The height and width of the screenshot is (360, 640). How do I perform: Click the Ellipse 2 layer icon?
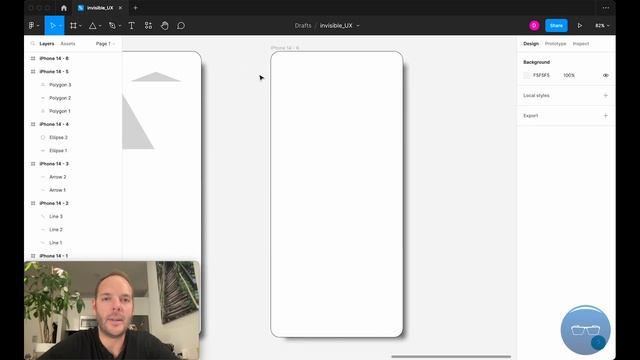(x=43, y=138)
